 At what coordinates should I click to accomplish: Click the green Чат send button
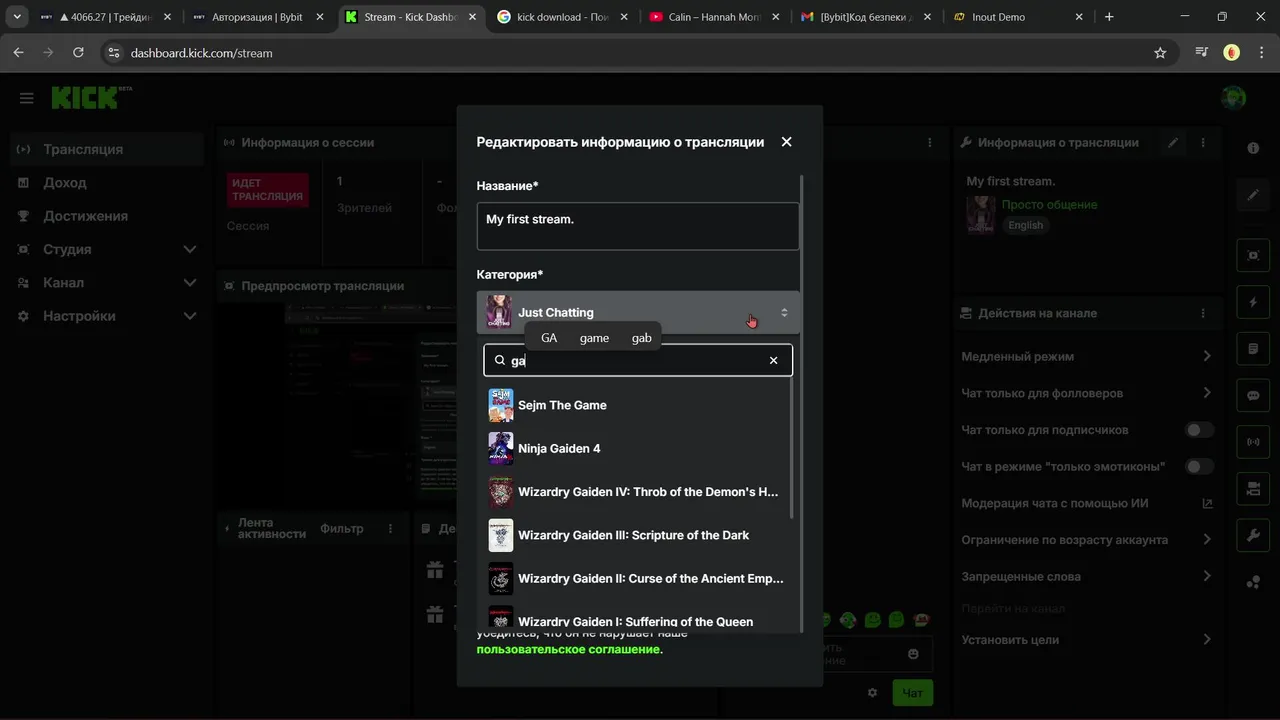(912, 692)
